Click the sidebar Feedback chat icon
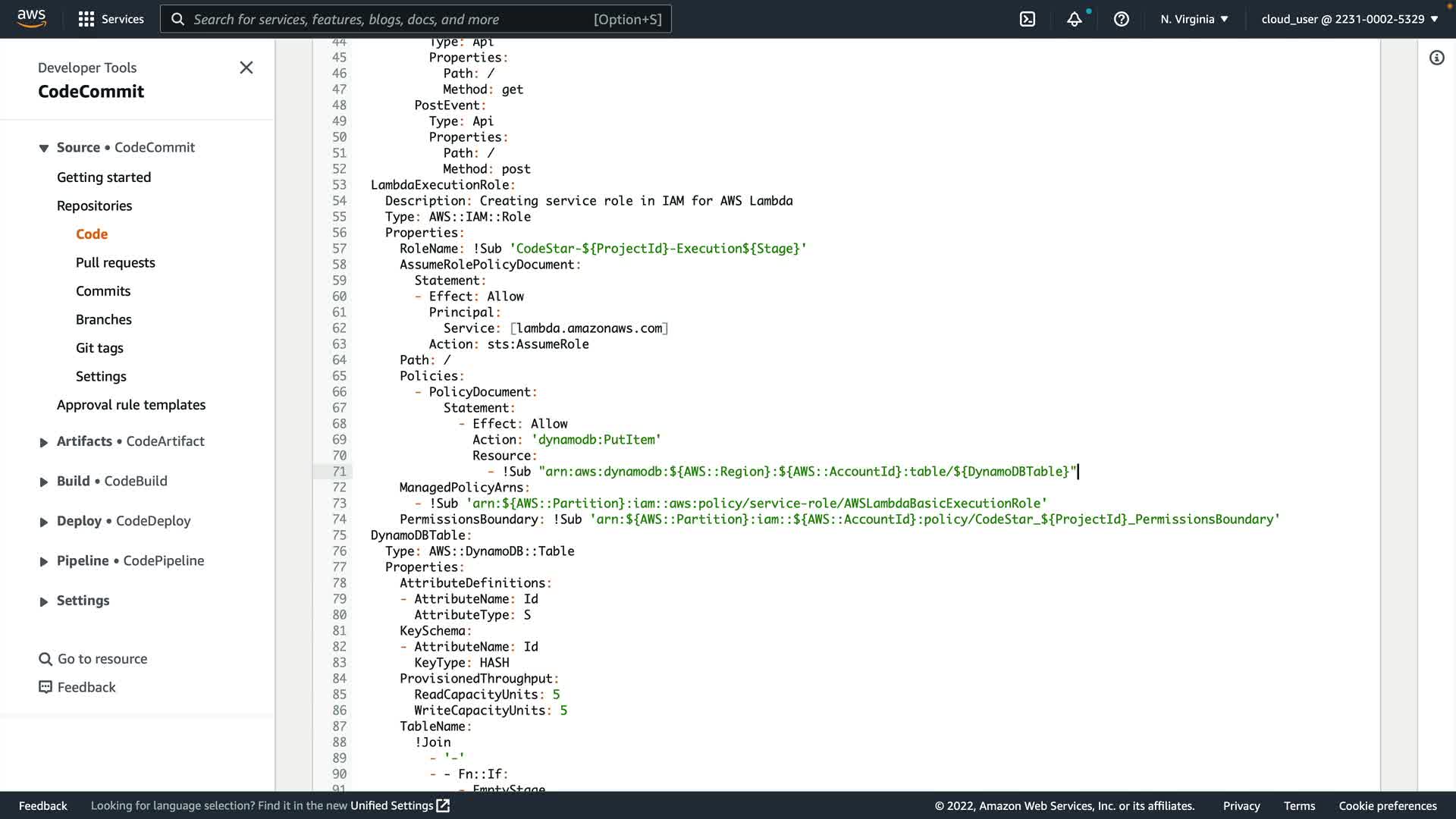This screenshot has width=1456, height=819. (45, 687)
